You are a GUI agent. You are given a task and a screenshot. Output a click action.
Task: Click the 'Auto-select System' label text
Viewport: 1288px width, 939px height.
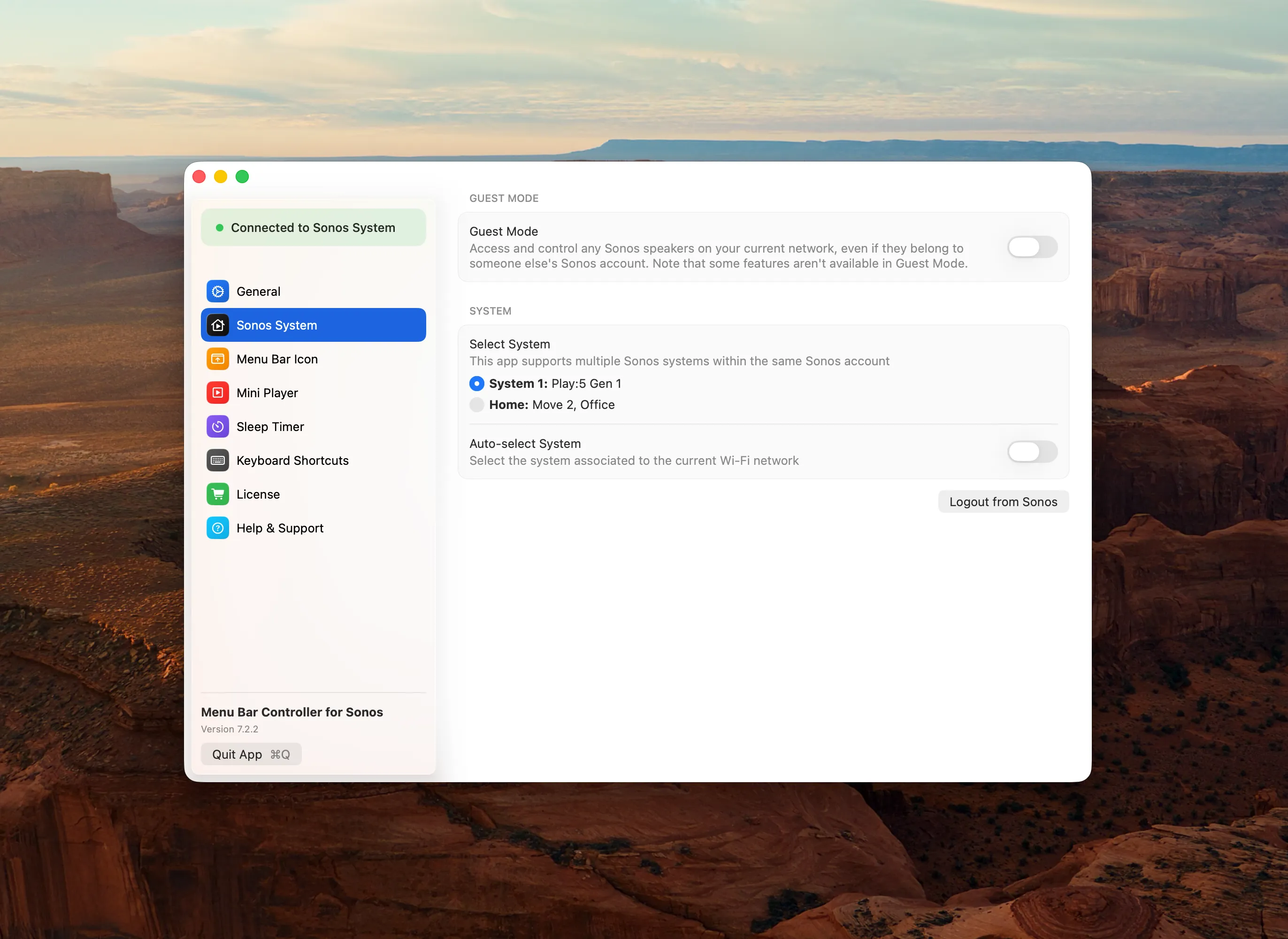pos(525,444)
